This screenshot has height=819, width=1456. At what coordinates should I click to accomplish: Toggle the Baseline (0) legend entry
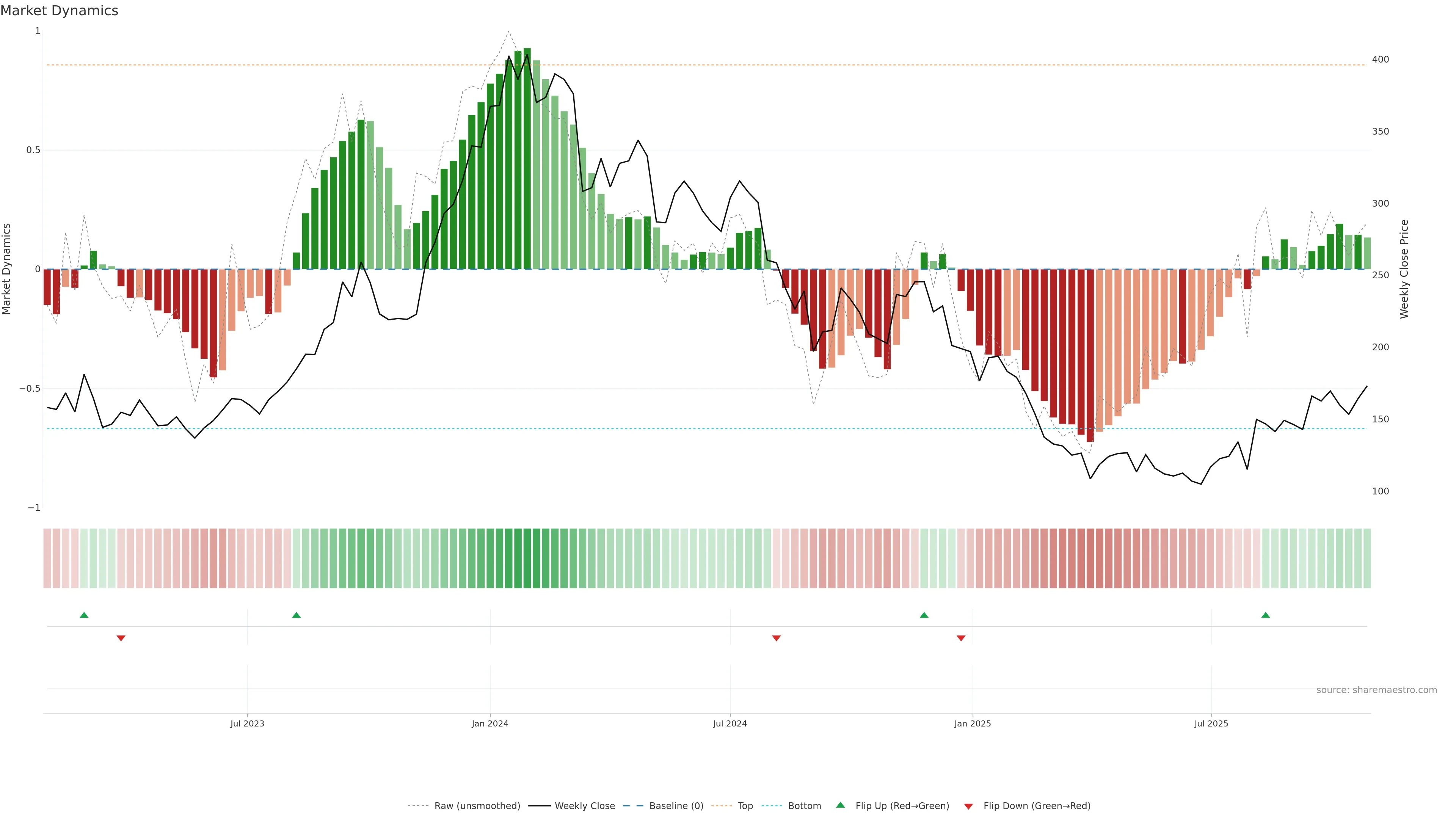676,806
